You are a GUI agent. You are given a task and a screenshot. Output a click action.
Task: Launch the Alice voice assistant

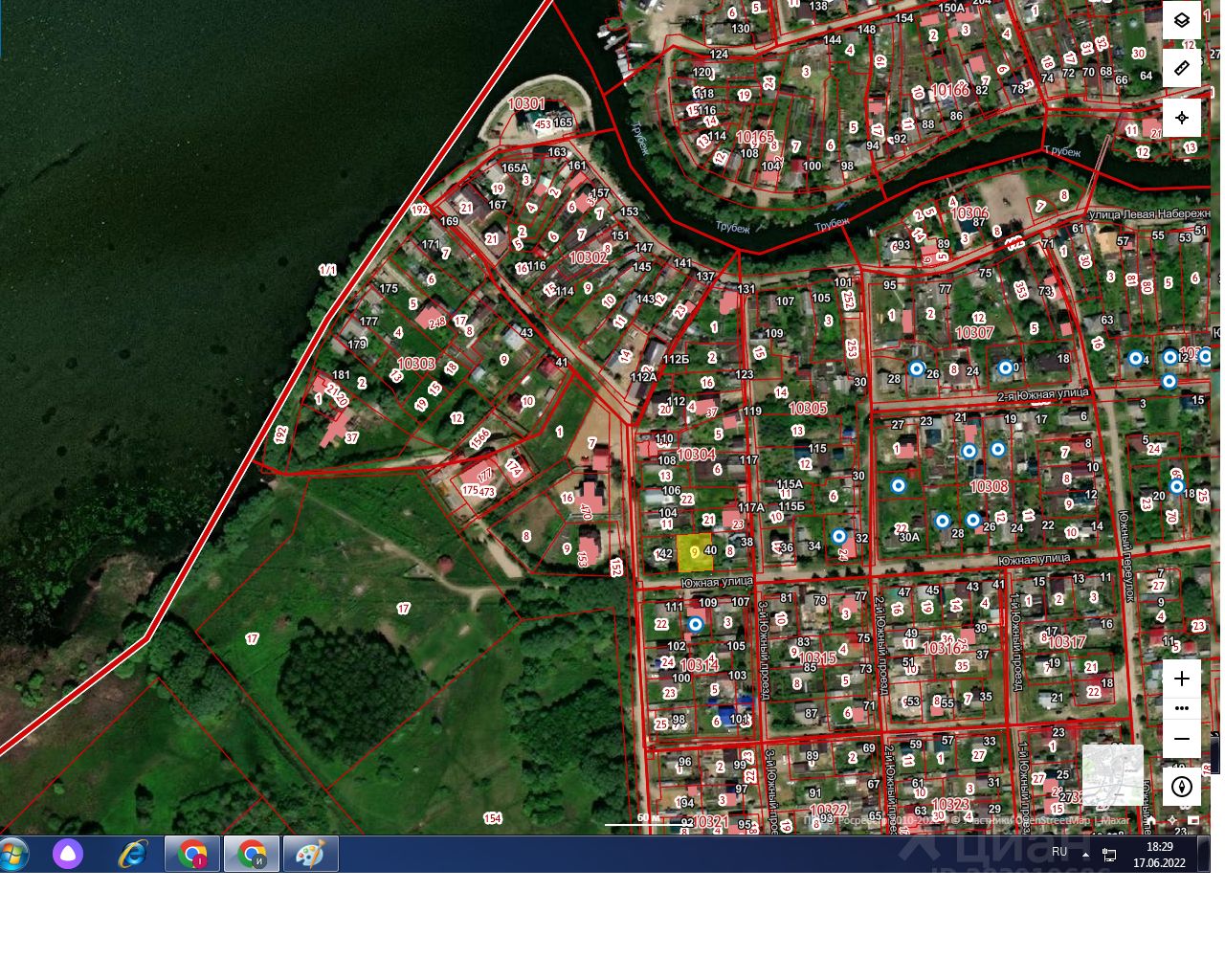coord(68,854)
